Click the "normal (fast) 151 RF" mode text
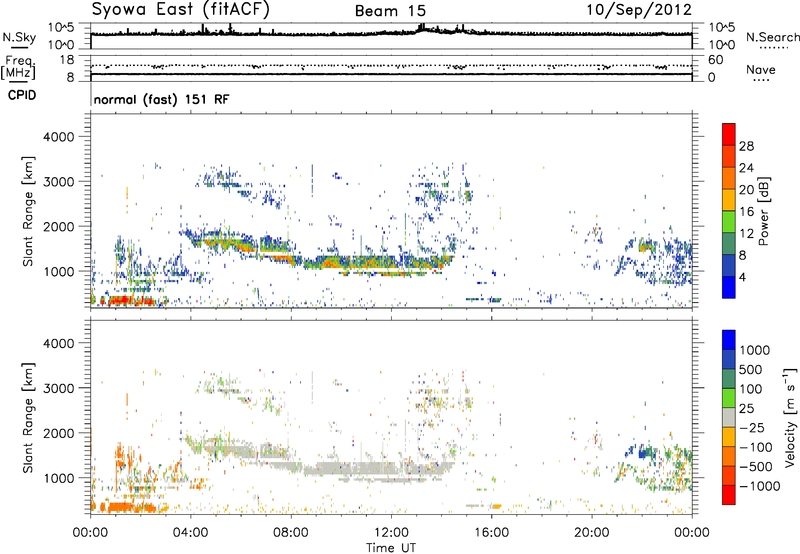The height and width of the screenshot is (554, 800). pos(161,99)
